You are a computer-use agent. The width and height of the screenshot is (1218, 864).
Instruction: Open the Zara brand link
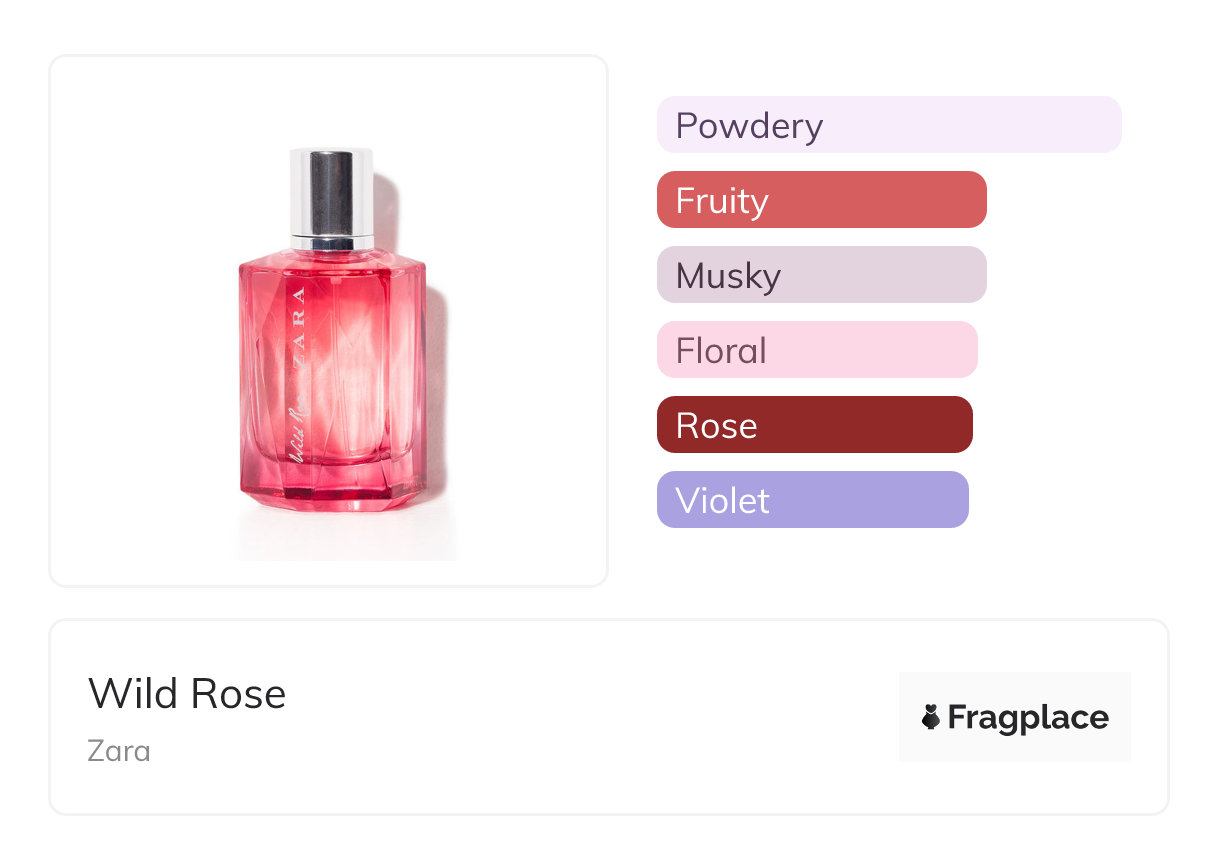[119, 750]
